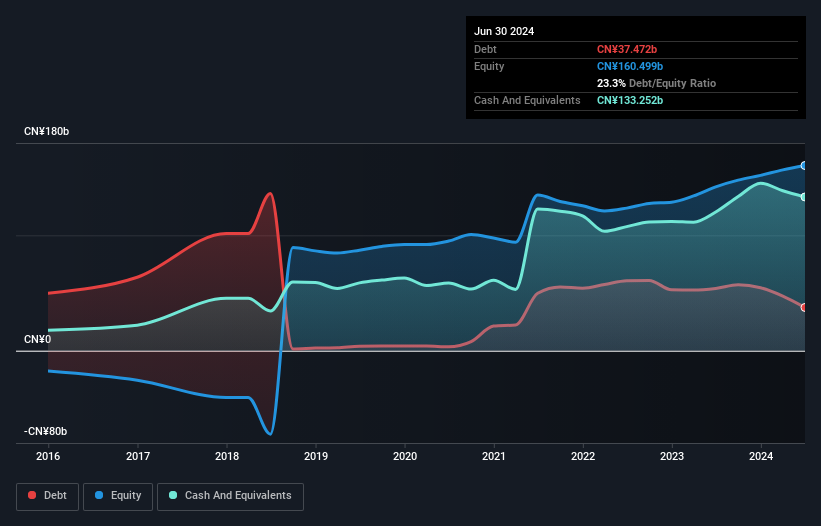Click the Cash value CN¥133.252b
This screenshot has height=526, width=821.
click(x=630, y=100)
